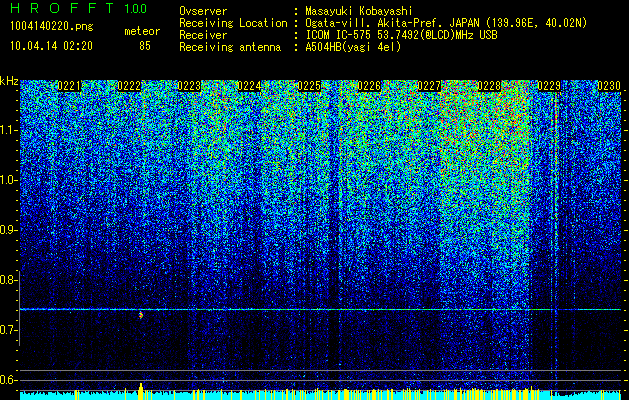The width and height of the screenshot is (629, 400).
Task: Click the 0222 time marker
Action: click(x=129, y=86)
